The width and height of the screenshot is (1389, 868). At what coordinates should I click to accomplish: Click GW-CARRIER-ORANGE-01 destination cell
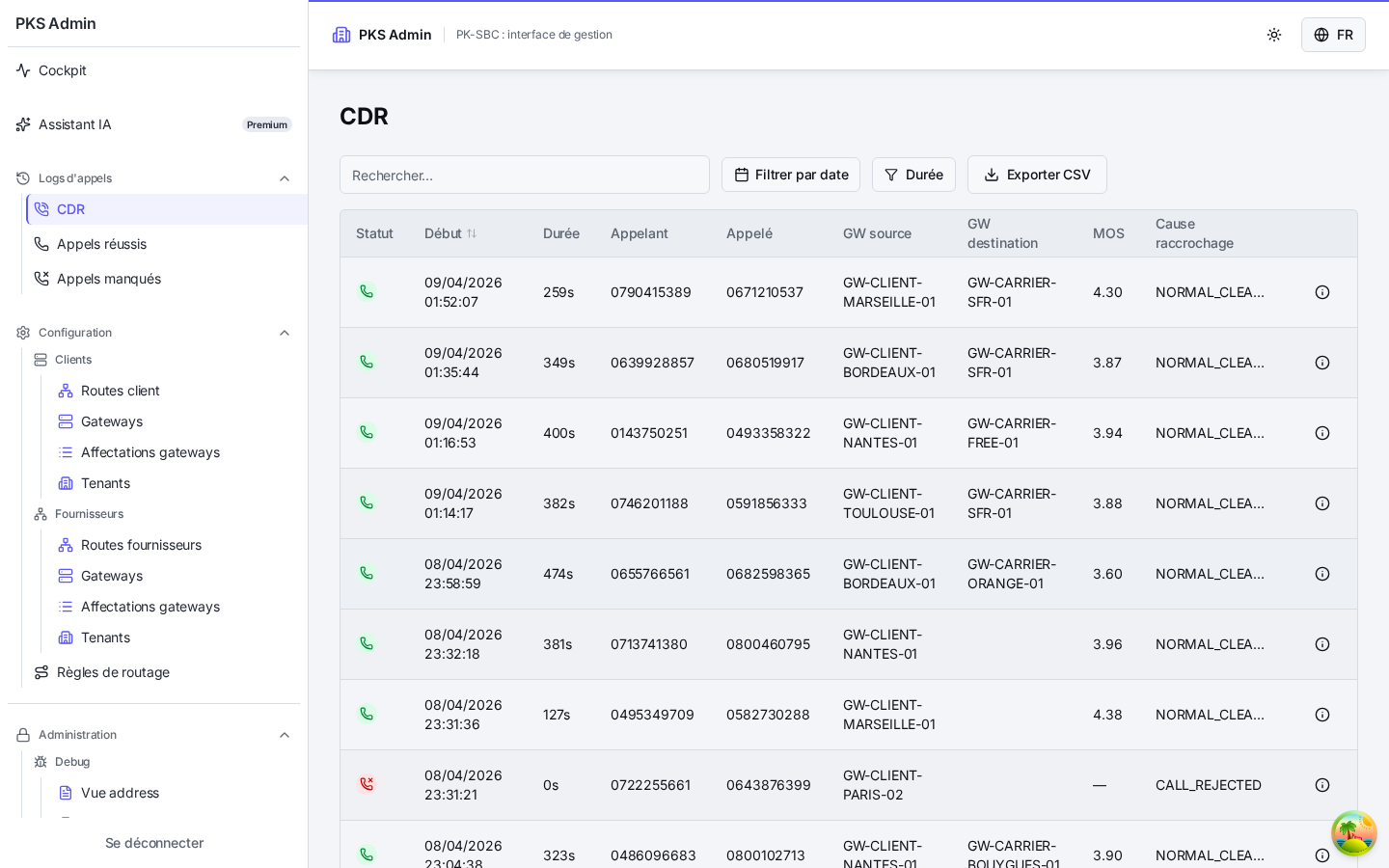(x=1012, y=574)
